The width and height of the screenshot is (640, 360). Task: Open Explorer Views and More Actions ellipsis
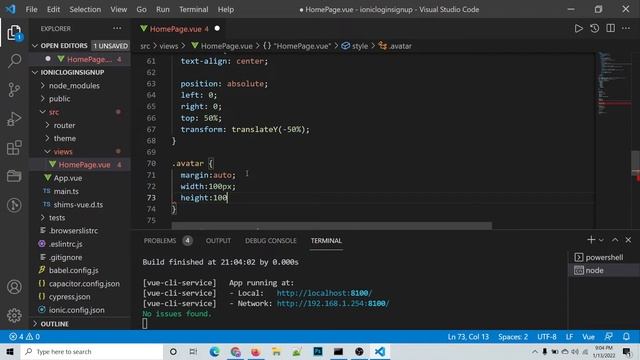pos(117,28)
